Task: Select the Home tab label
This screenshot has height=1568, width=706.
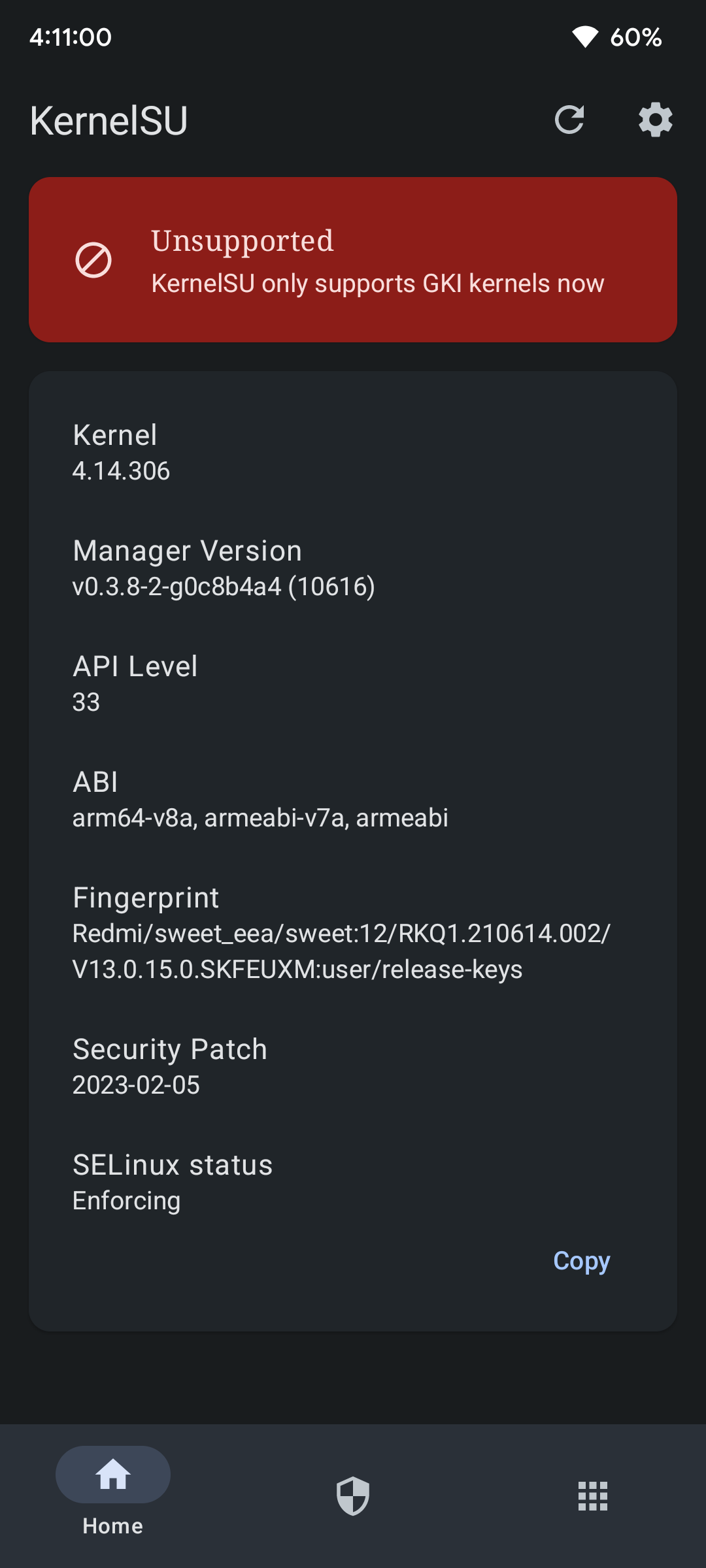Action: pos(112,1526)
